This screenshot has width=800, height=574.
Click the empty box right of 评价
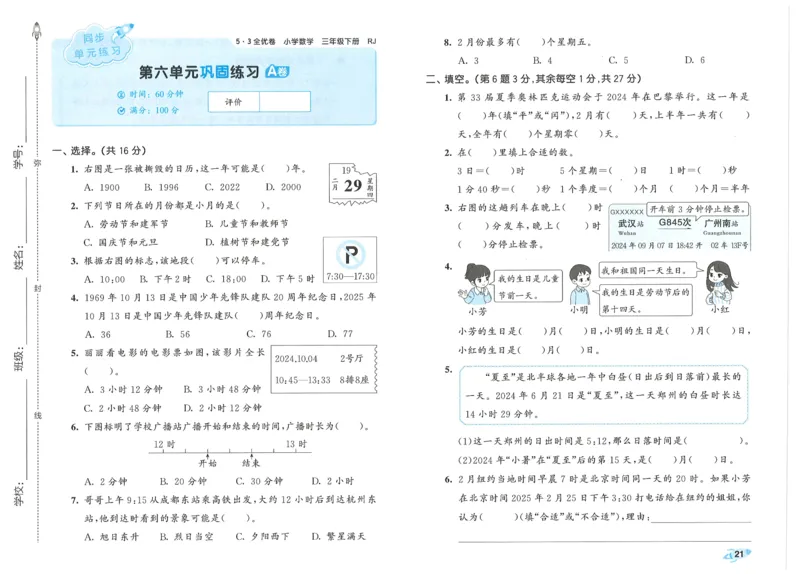[x=285, y=102]
